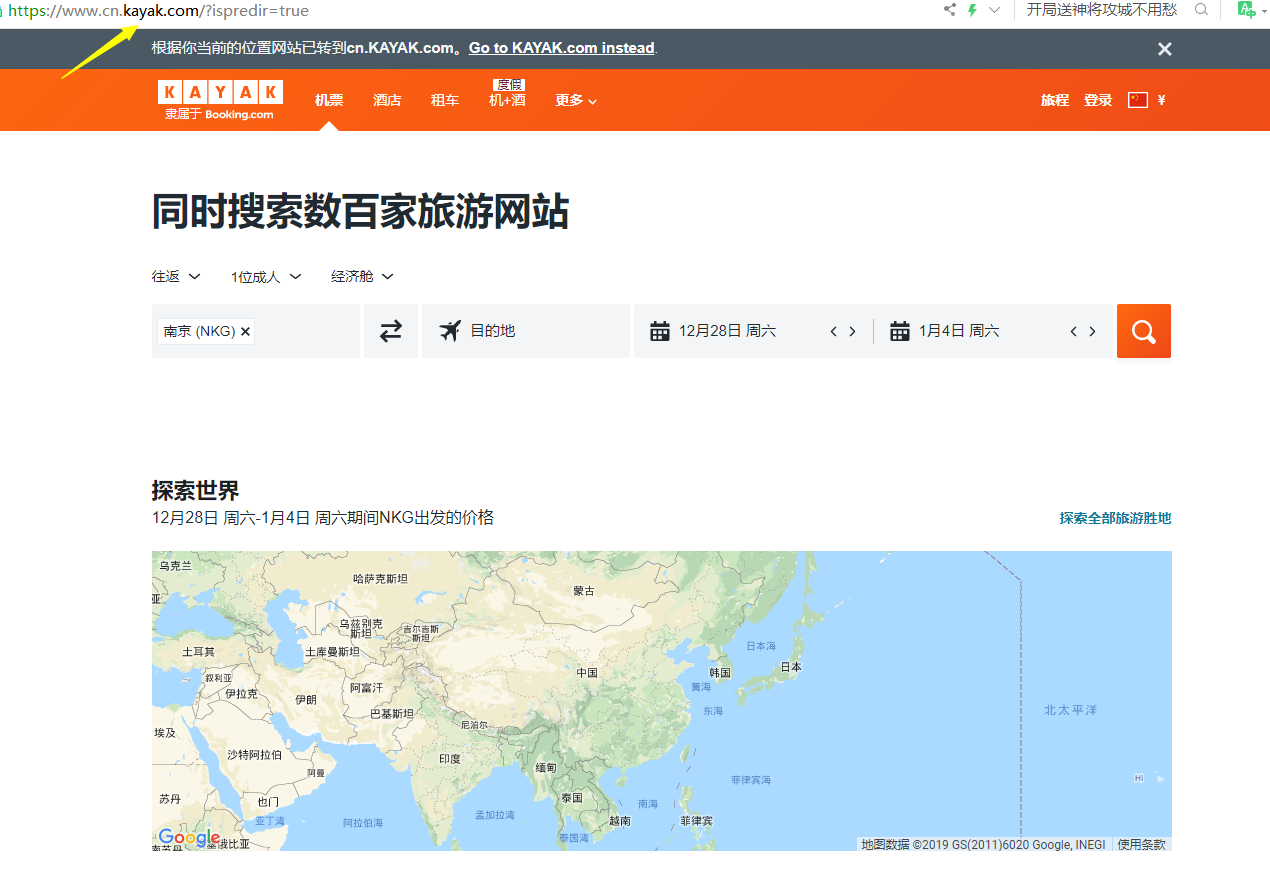Click the green translate extension icon
Image resolution: width=1270 pixels, height=877 pixels.
point(1245,10)
